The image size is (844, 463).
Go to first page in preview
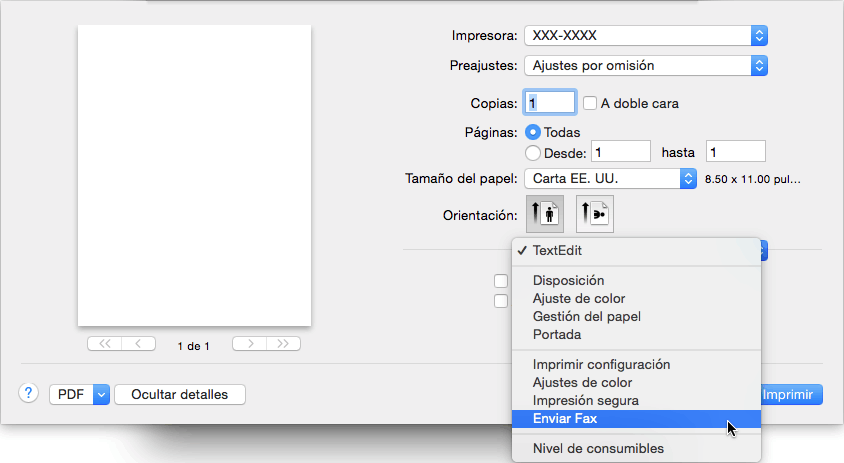(104, 343)
